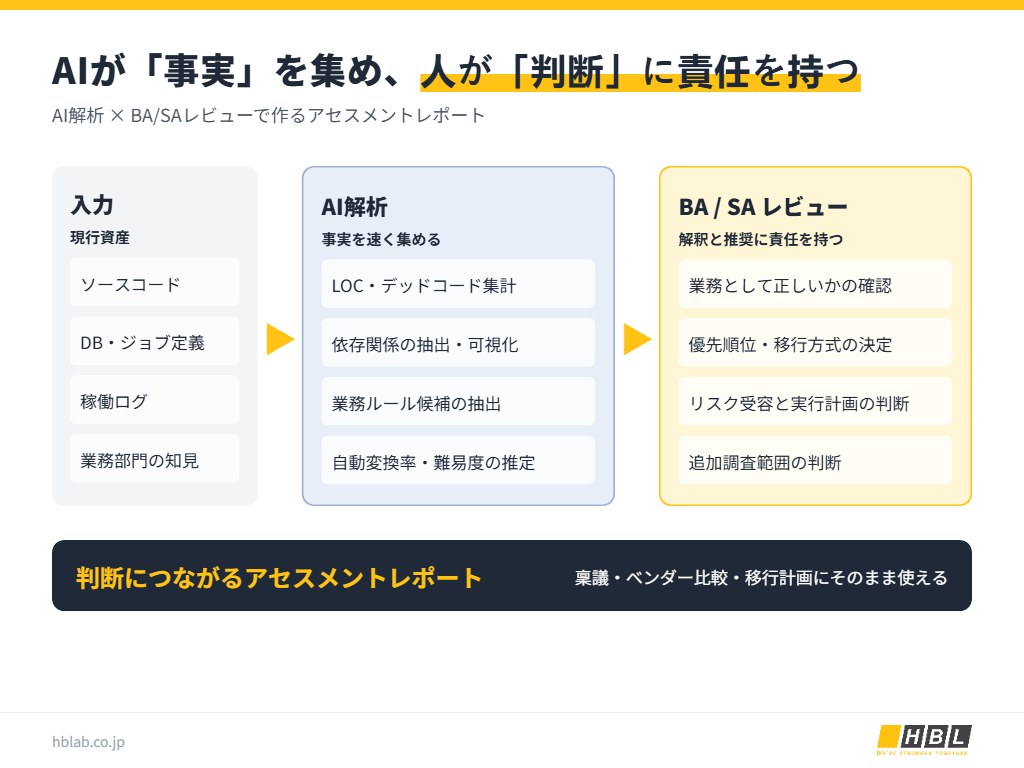Click the arrow between 入力 and AI解析
The height and width of the screenshot is (768, 1024).
point(280,339)
